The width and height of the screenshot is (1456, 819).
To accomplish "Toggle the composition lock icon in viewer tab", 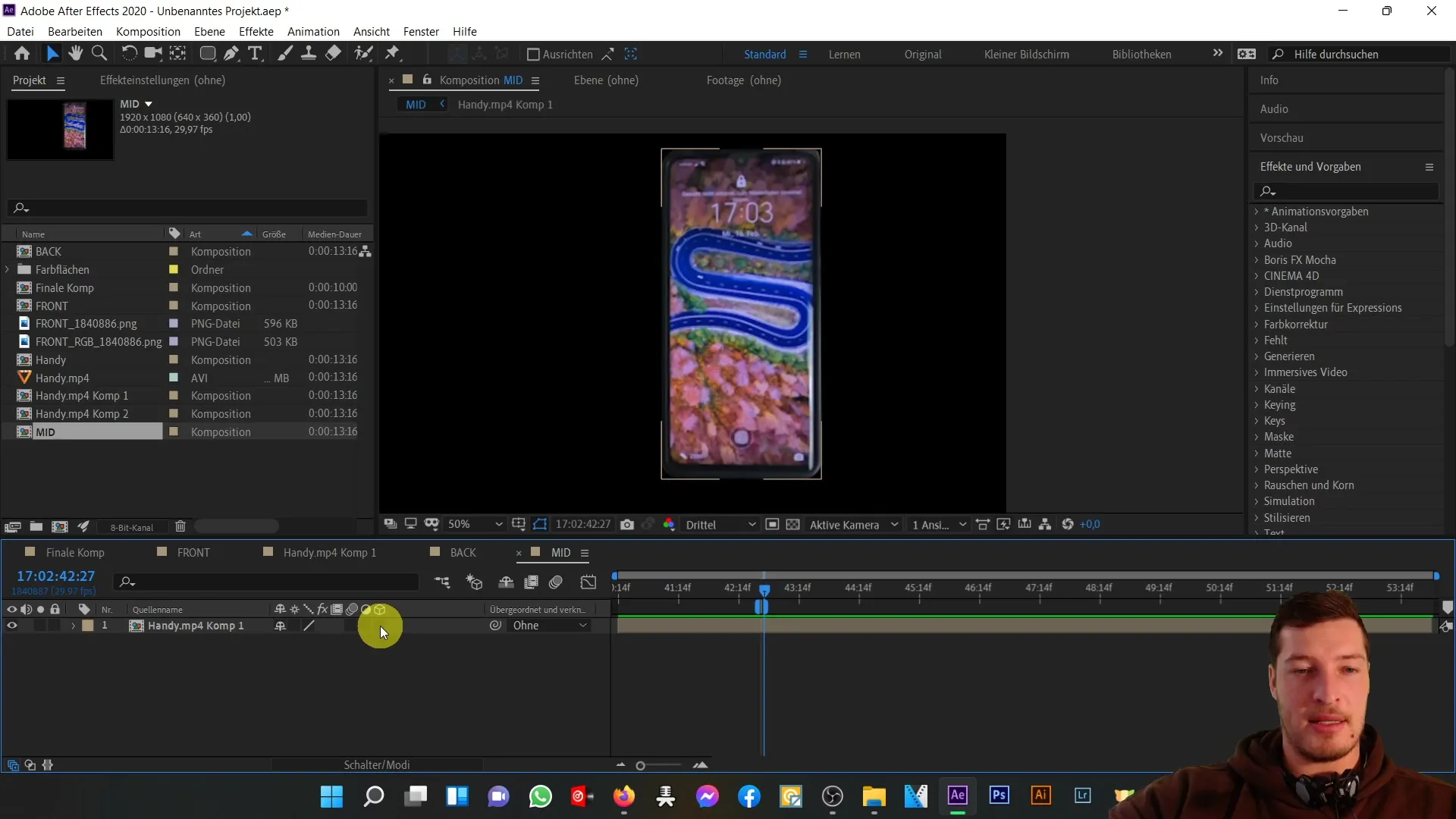I will [x=427, y=80].
